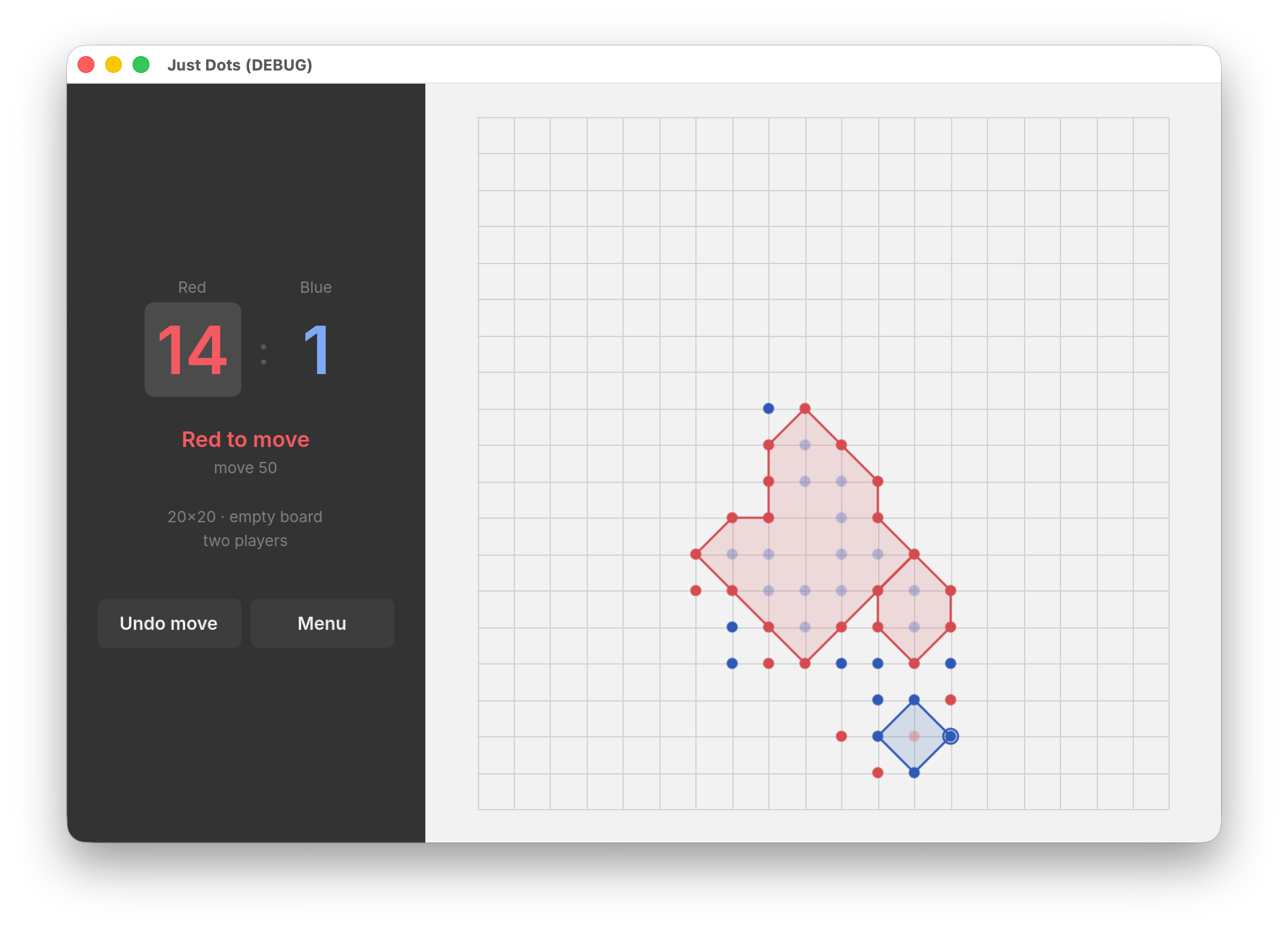Click the Undo move button

[x=169, y=623]
